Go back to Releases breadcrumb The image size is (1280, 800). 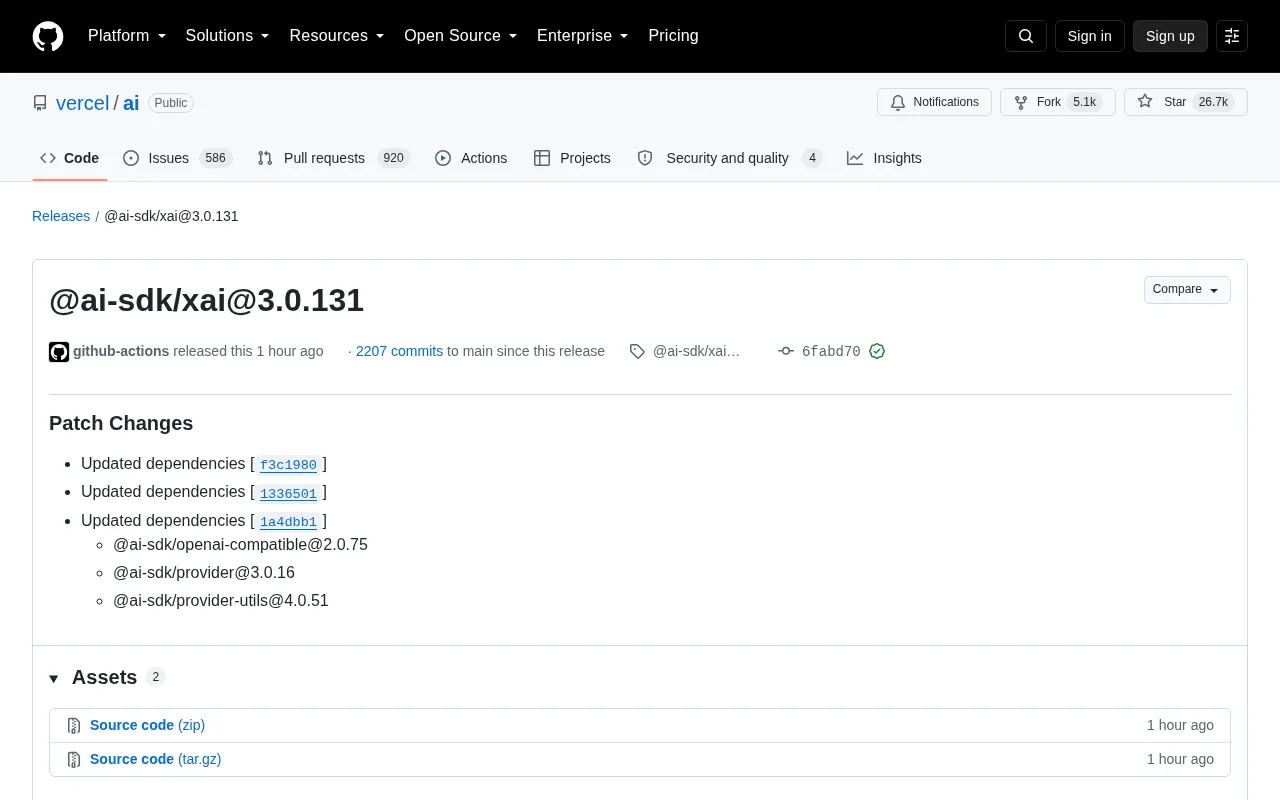[61, 216]
